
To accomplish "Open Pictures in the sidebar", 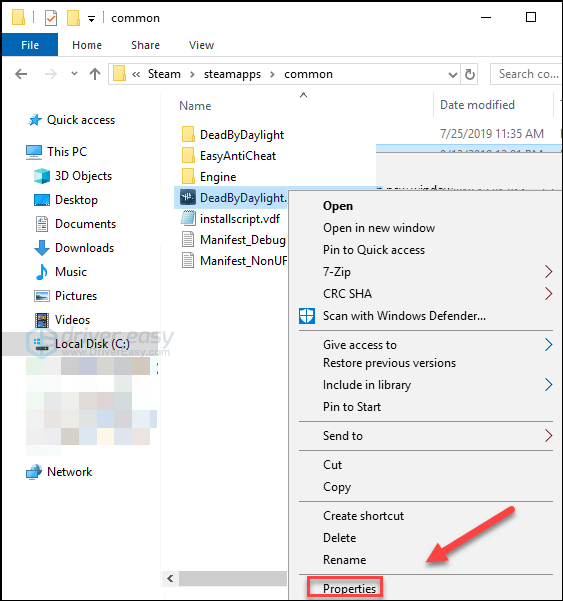I will tap(76, 296).
